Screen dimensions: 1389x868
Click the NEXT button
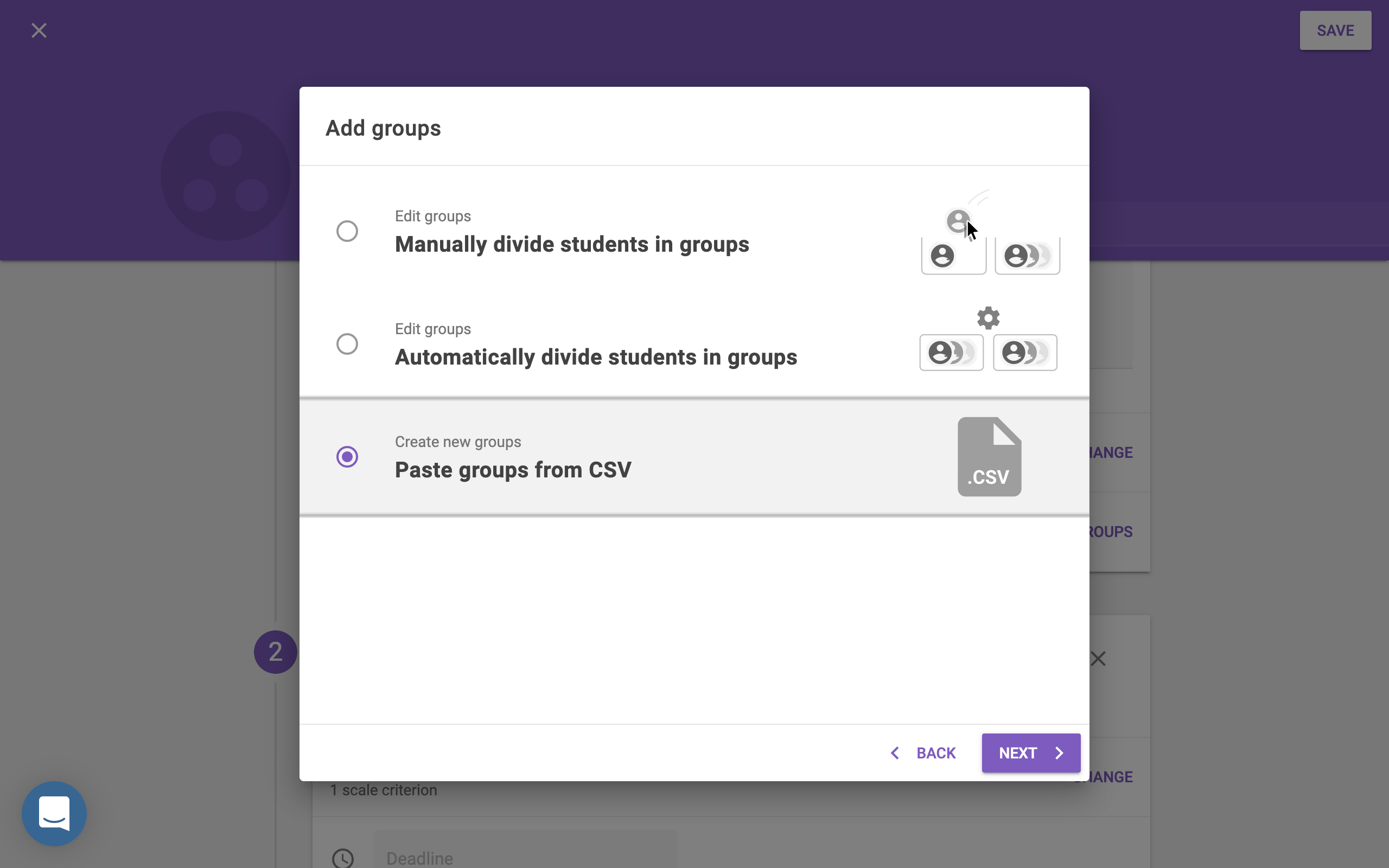(1030, 752)
